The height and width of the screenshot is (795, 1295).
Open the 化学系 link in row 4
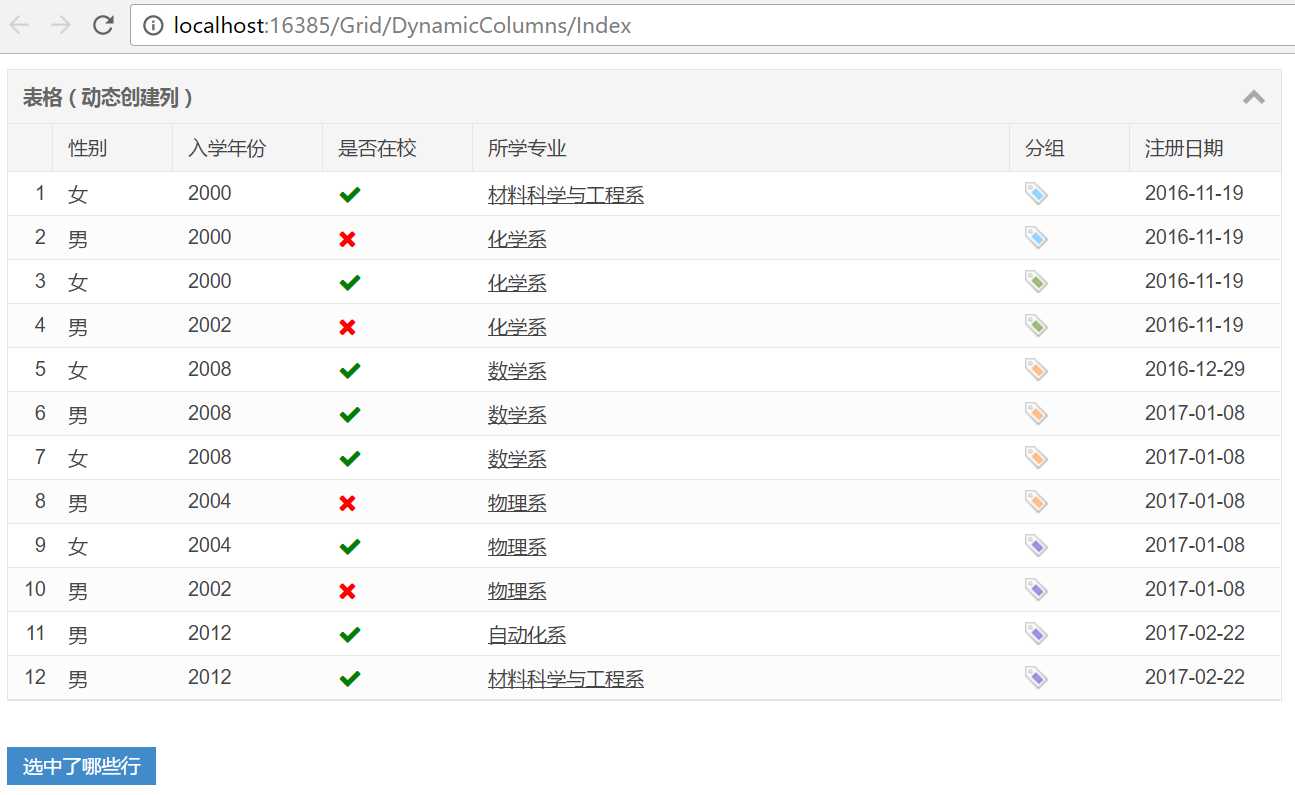[517, 327]
